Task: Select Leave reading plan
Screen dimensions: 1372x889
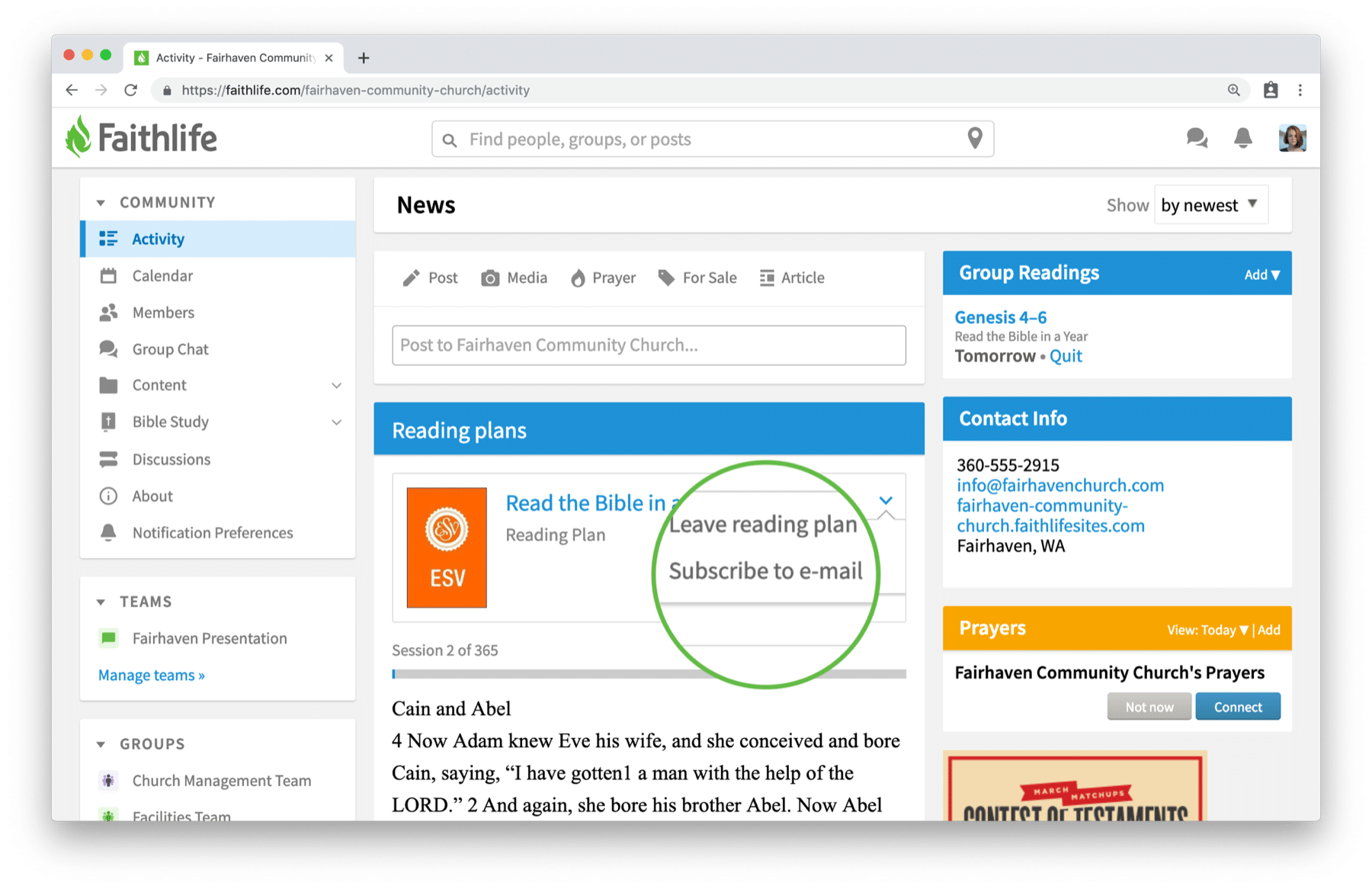Action: point(763,525)
